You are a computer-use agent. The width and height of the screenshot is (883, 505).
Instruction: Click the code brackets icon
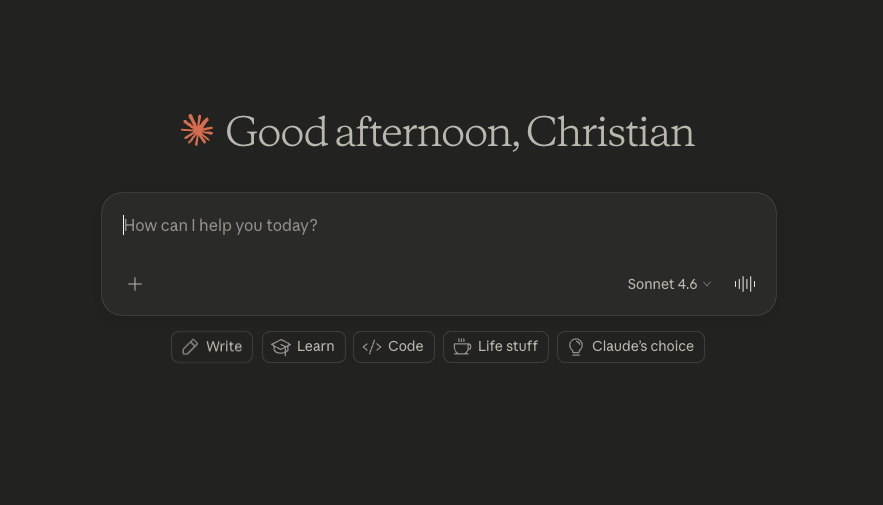pos(372,347)
